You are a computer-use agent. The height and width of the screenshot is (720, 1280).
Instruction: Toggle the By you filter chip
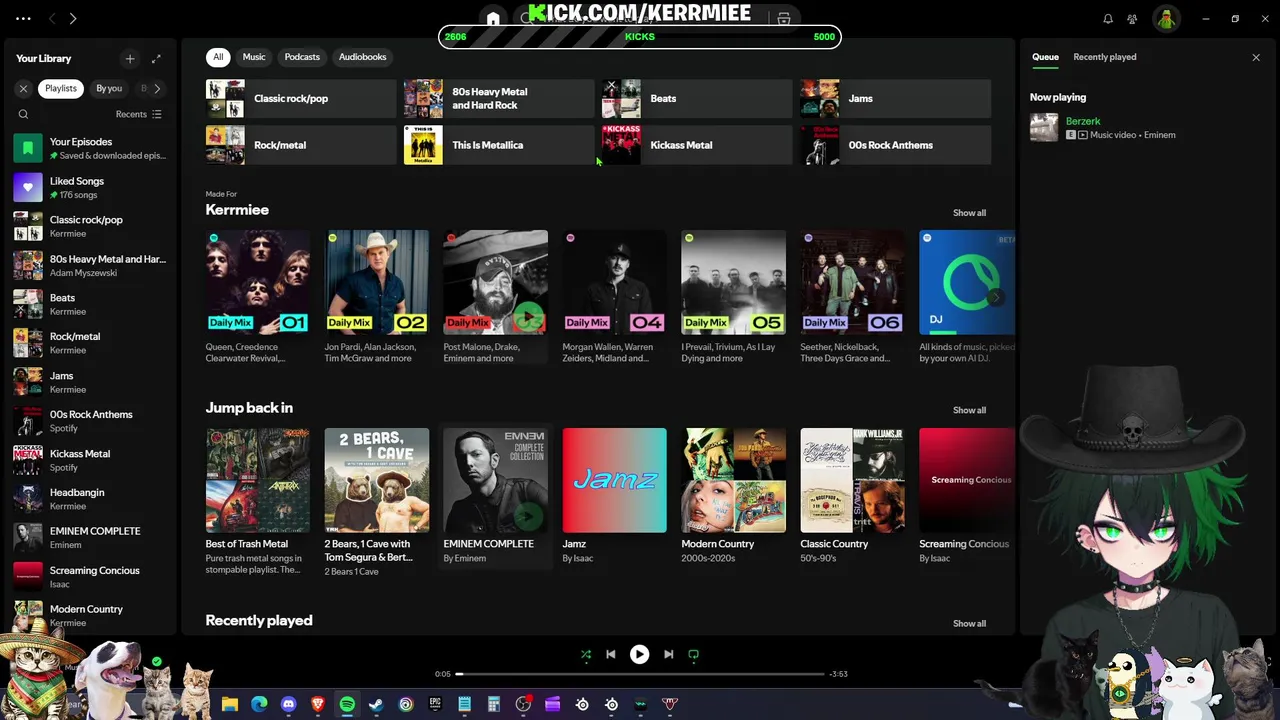pos(109,88)
